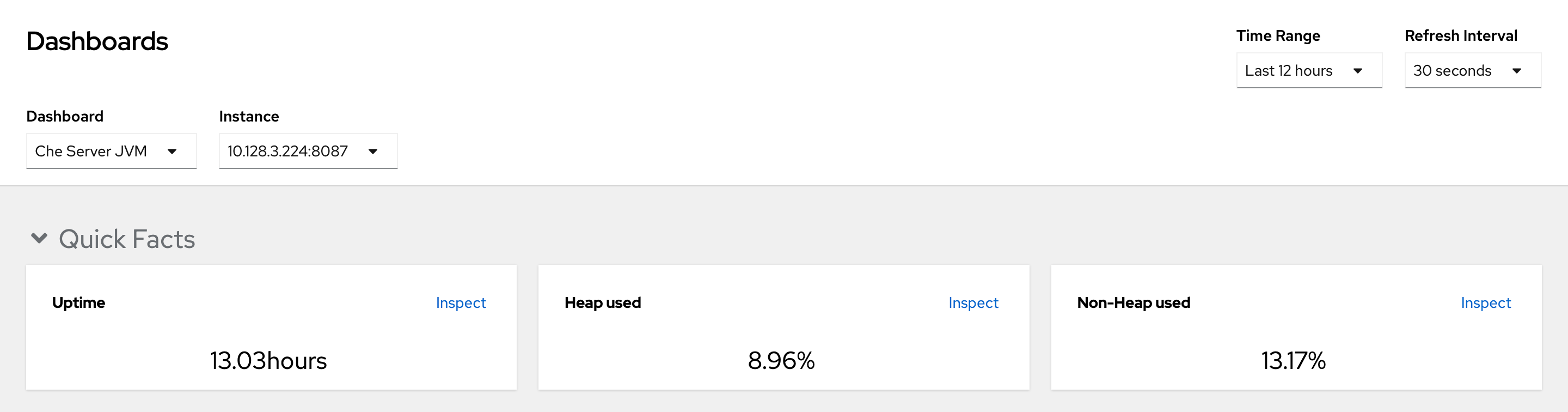This screenshot has height=412, width=1568.
Task: Open the Refresh Interval dropdown
Action: point(1472,71)
